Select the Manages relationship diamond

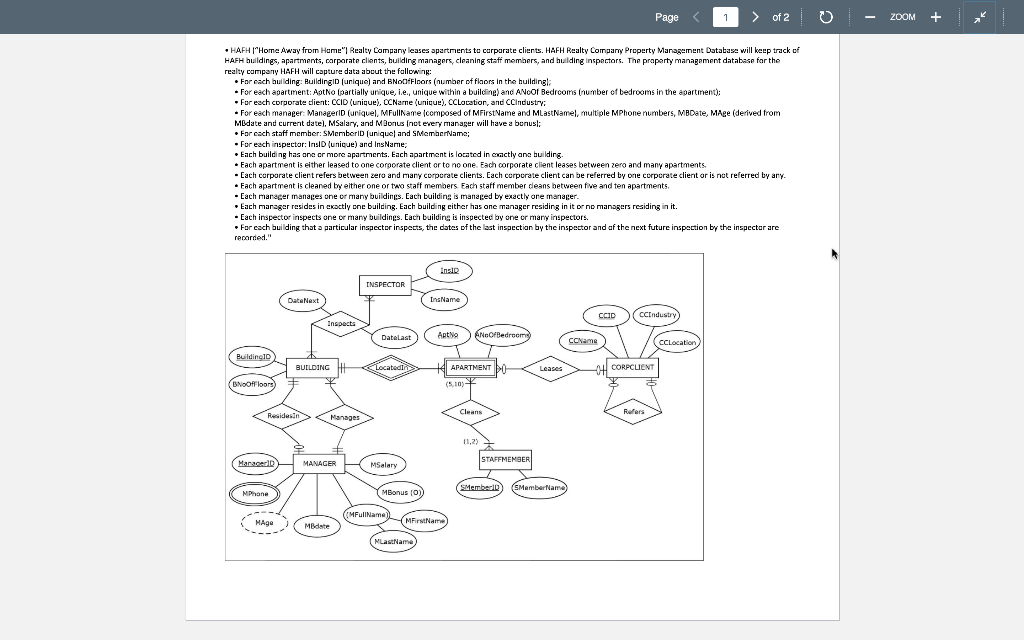coord(345,417)
